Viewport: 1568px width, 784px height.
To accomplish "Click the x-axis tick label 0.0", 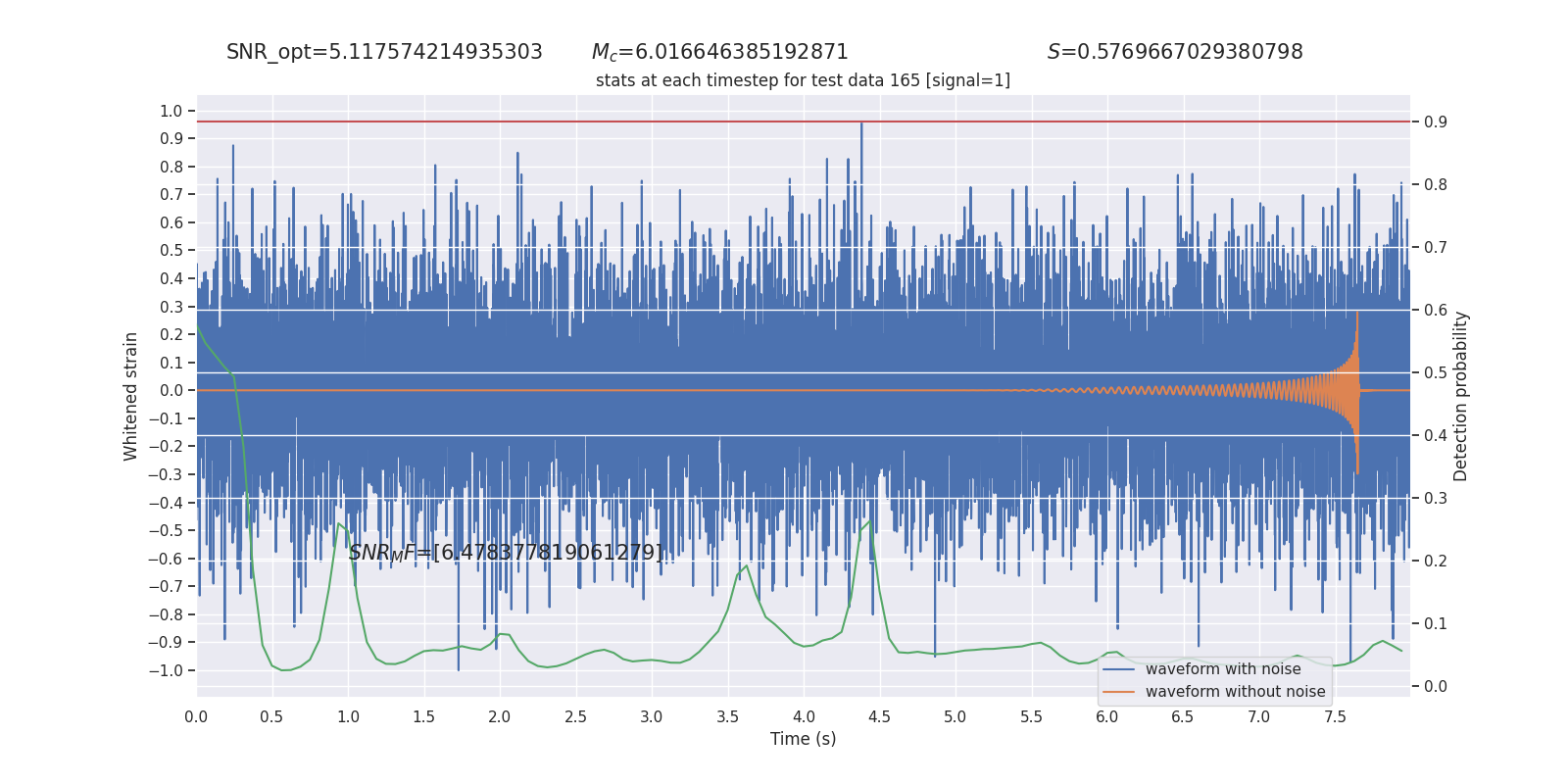I will [x=196, y=717].
